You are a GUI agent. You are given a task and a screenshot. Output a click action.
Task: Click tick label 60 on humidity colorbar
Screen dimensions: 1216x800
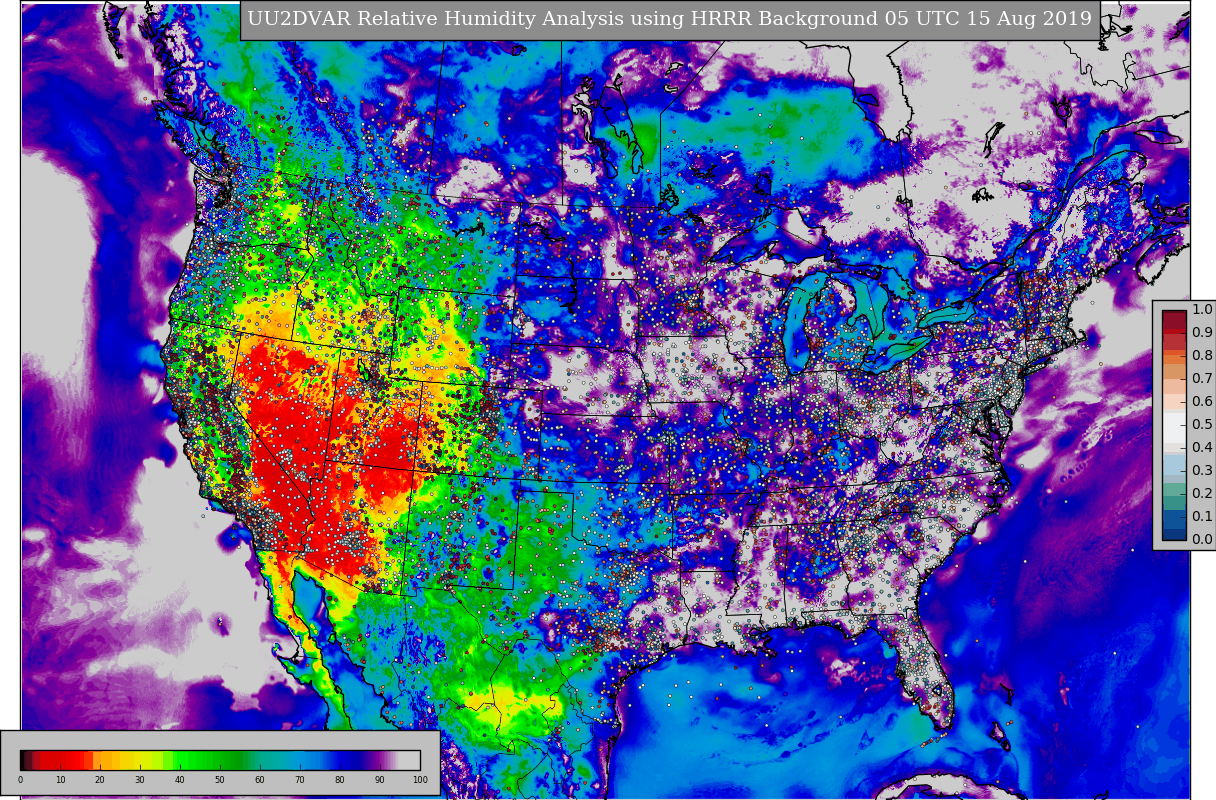tap(260, 780)
